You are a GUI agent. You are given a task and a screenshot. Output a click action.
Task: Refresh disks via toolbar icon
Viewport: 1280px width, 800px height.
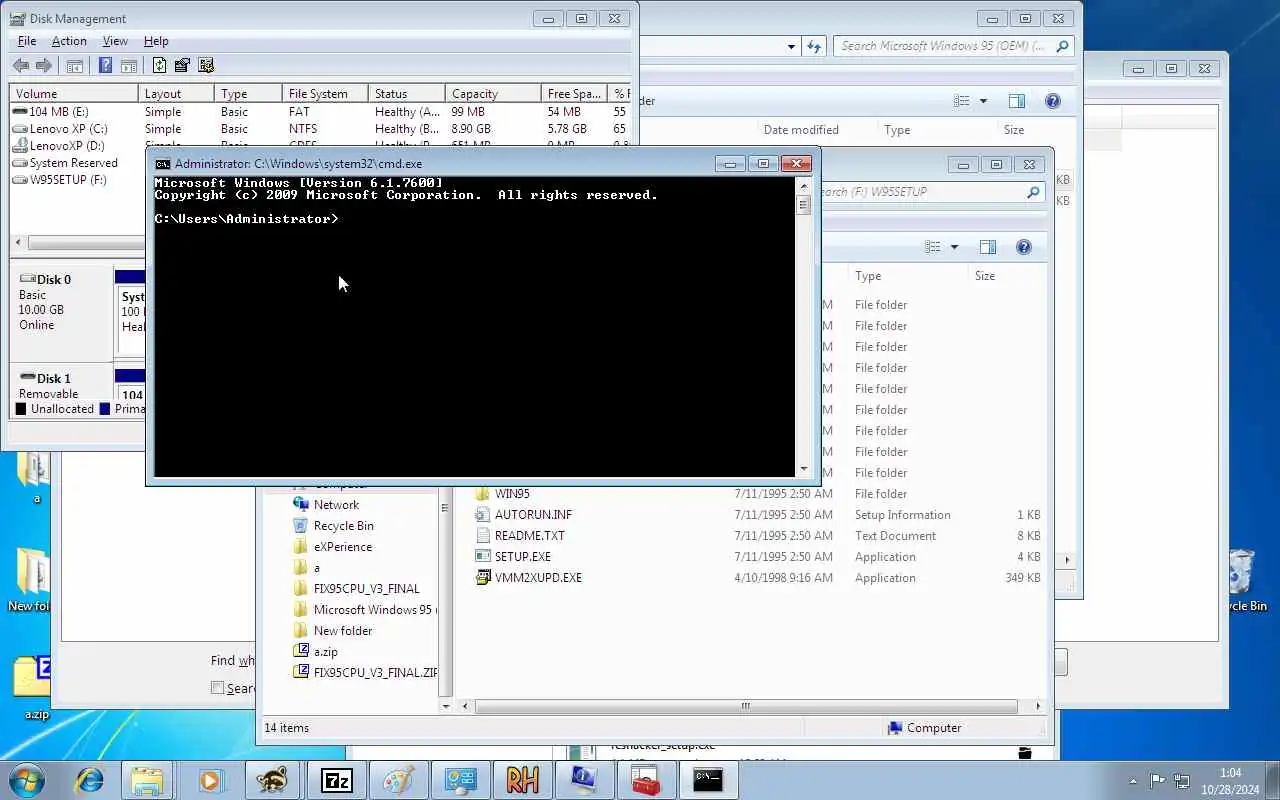coord(159,66)
